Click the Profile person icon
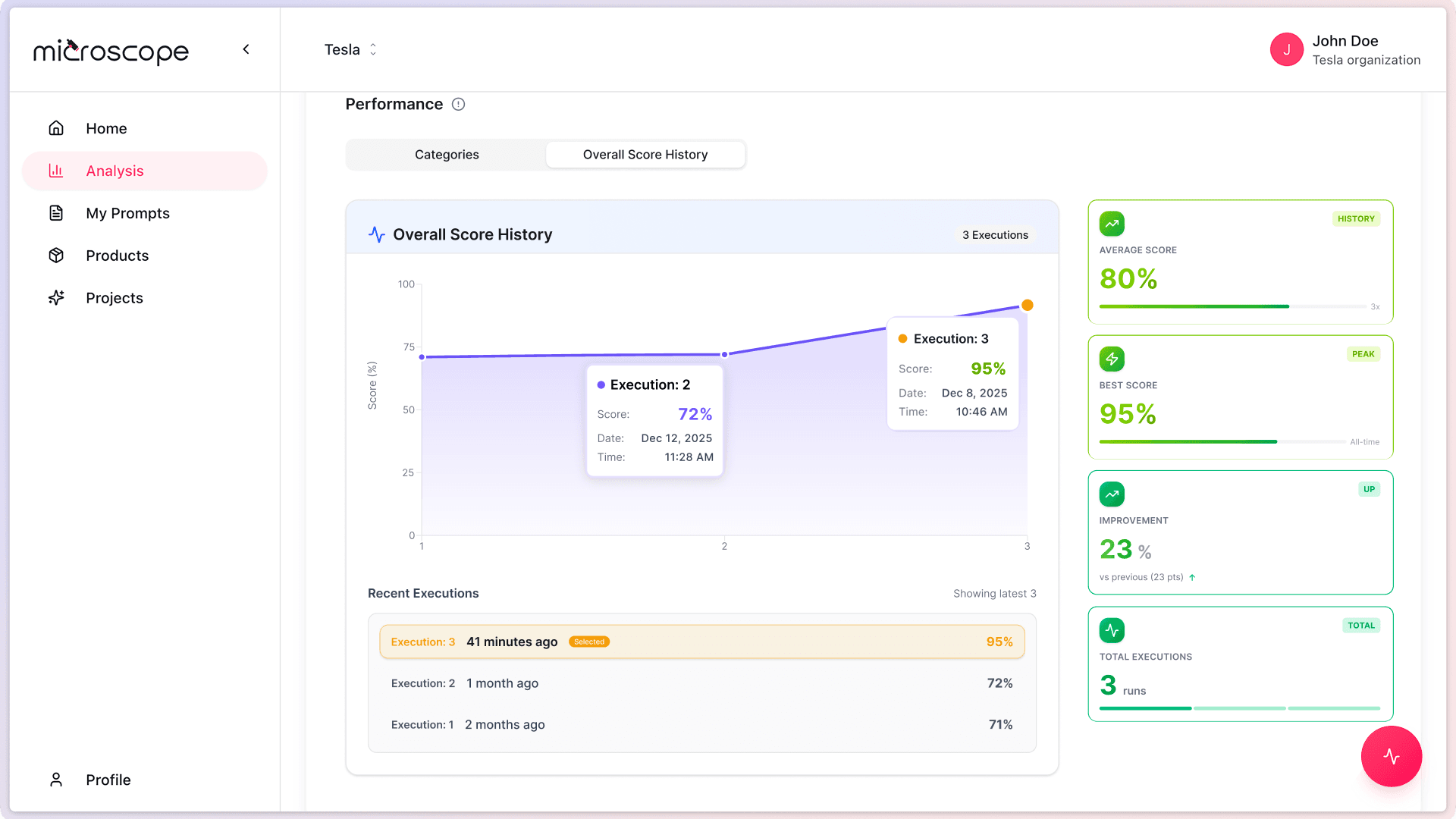1456x819 pixels. [x=56, y=780]
